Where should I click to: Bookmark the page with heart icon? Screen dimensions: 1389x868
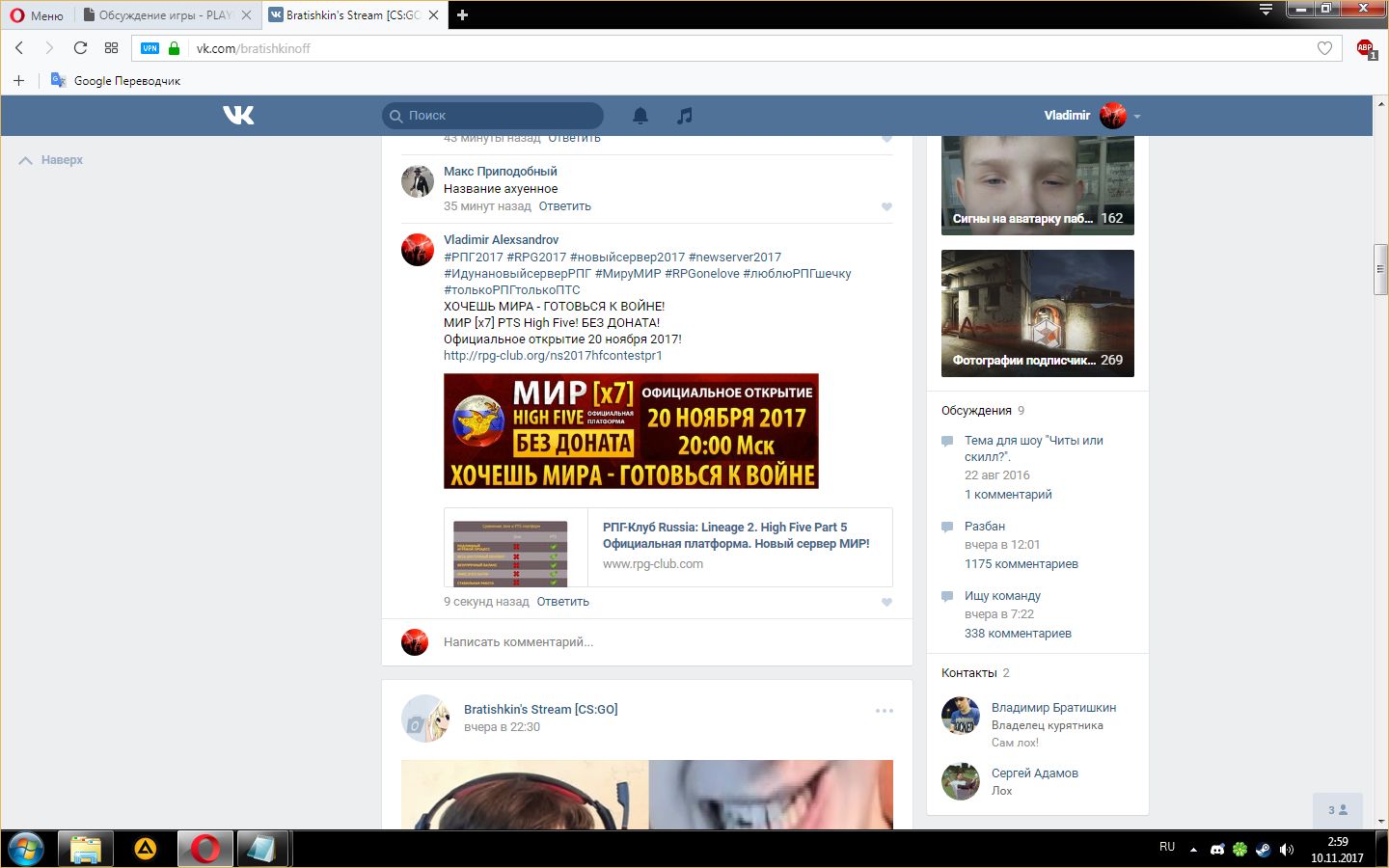tap(1324, 48)
